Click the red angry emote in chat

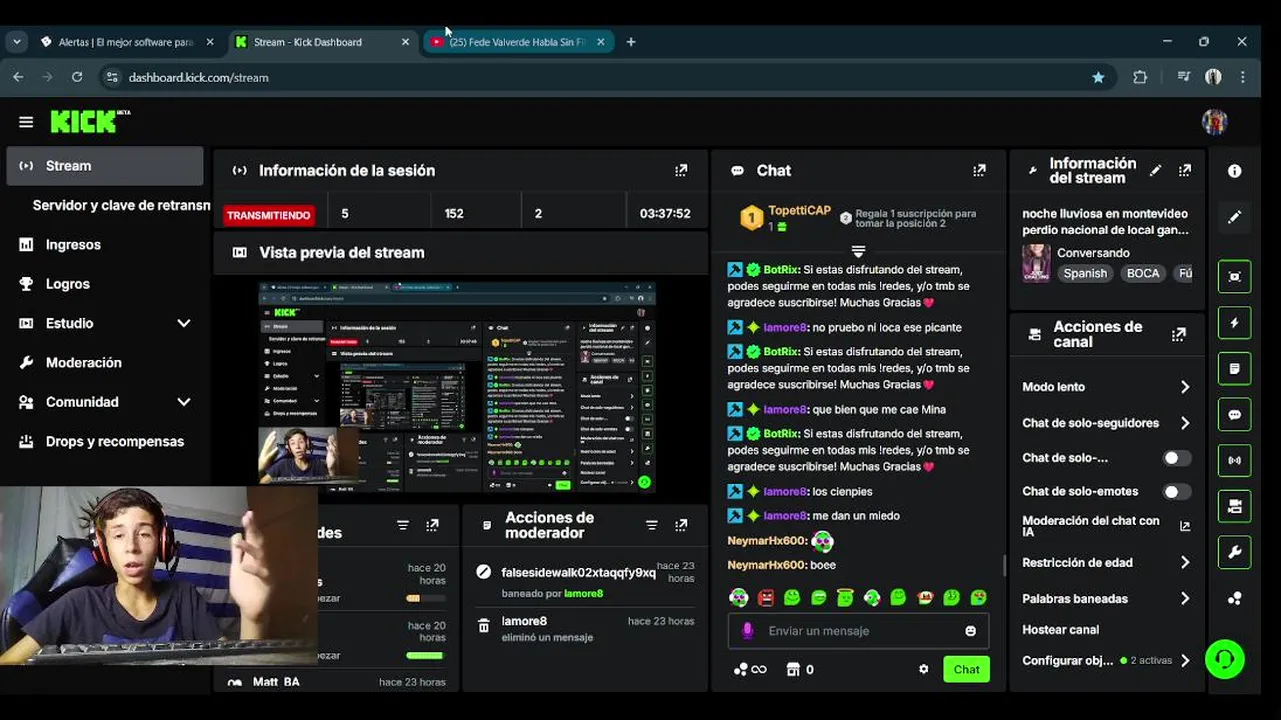pos(765,598)
